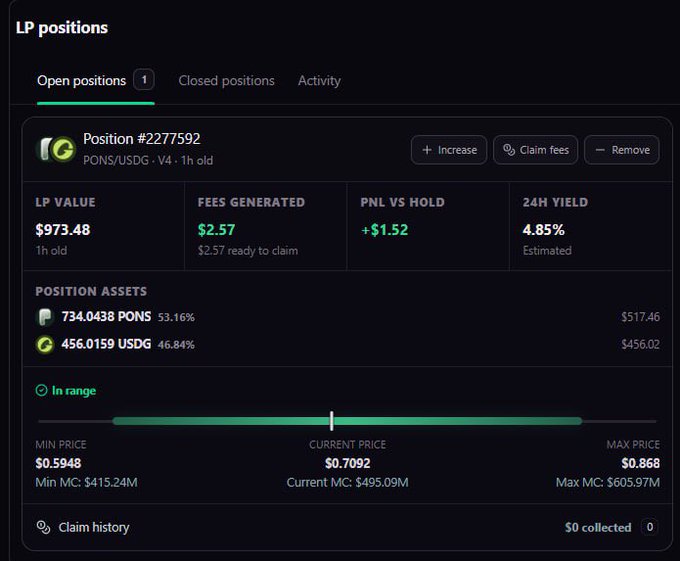Click LP value $973.48
This screenshot has height=561, width=680.
pyautogui.click(x=63, y=230)
